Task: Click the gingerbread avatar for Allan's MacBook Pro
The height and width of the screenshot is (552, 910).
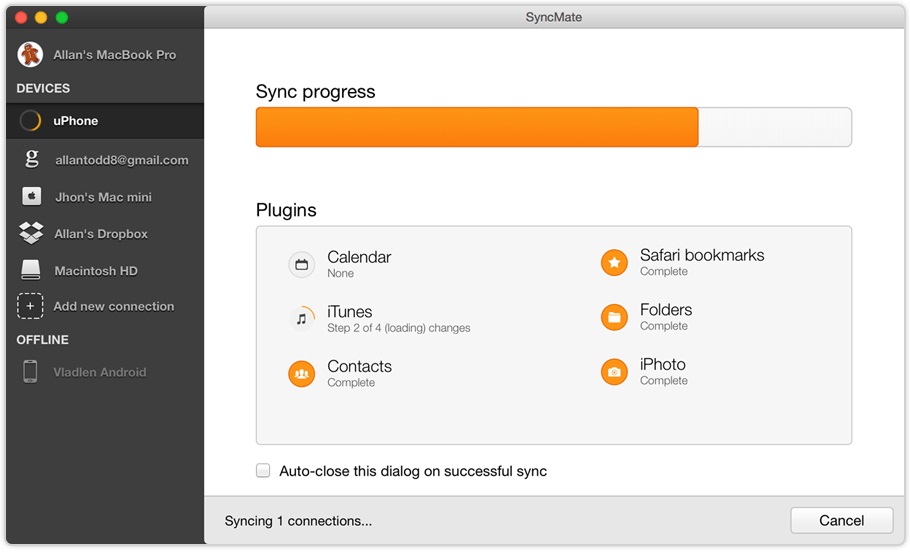Action: [30, 55]
